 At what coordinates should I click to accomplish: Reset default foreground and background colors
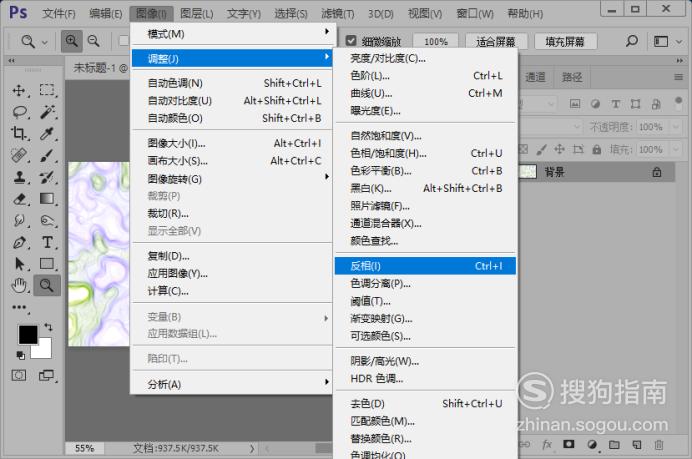pyautogui.click(x=20, y=355)
